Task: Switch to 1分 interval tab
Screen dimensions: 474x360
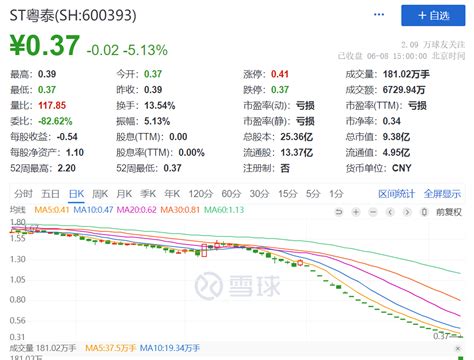Action: point(336,194)
